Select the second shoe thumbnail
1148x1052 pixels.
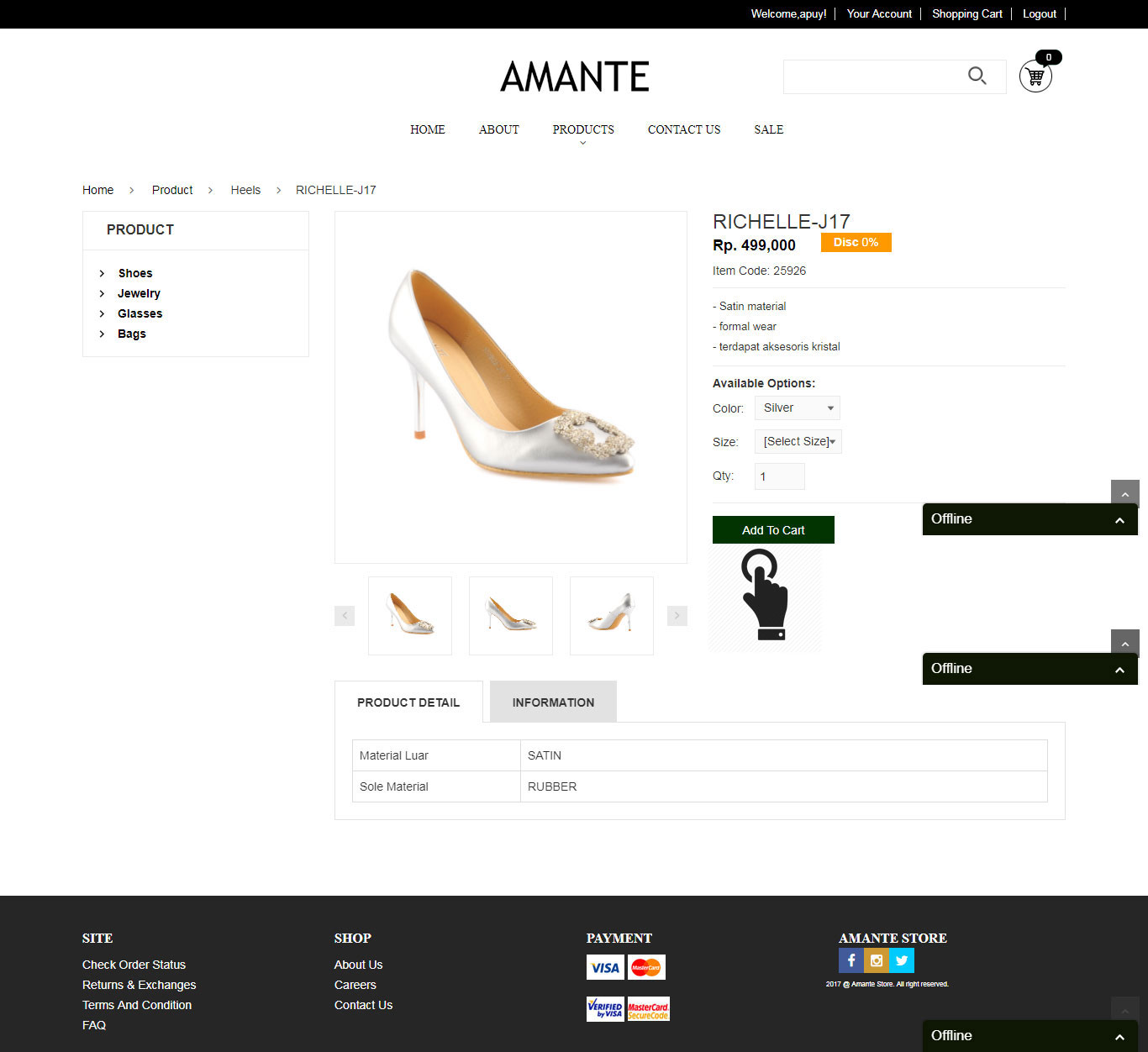(511, 616)
